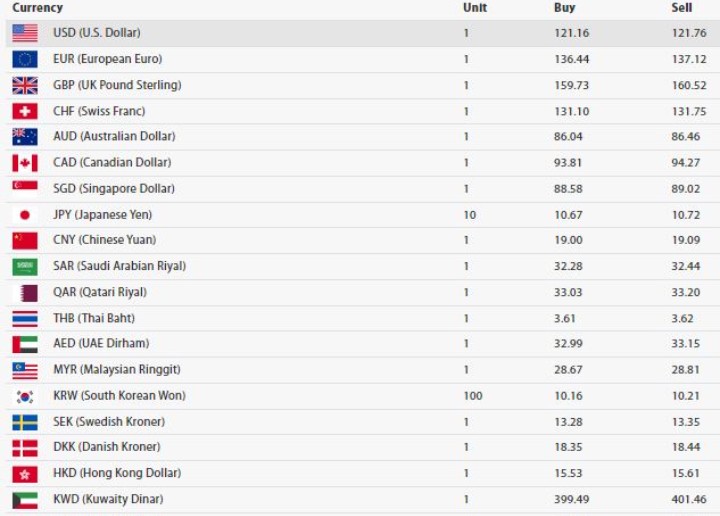The height and width of the screenshot is (516, 720).
Task: Click the Kuwait flag icon
Action: pyautogui.click(x=25, y=500)
